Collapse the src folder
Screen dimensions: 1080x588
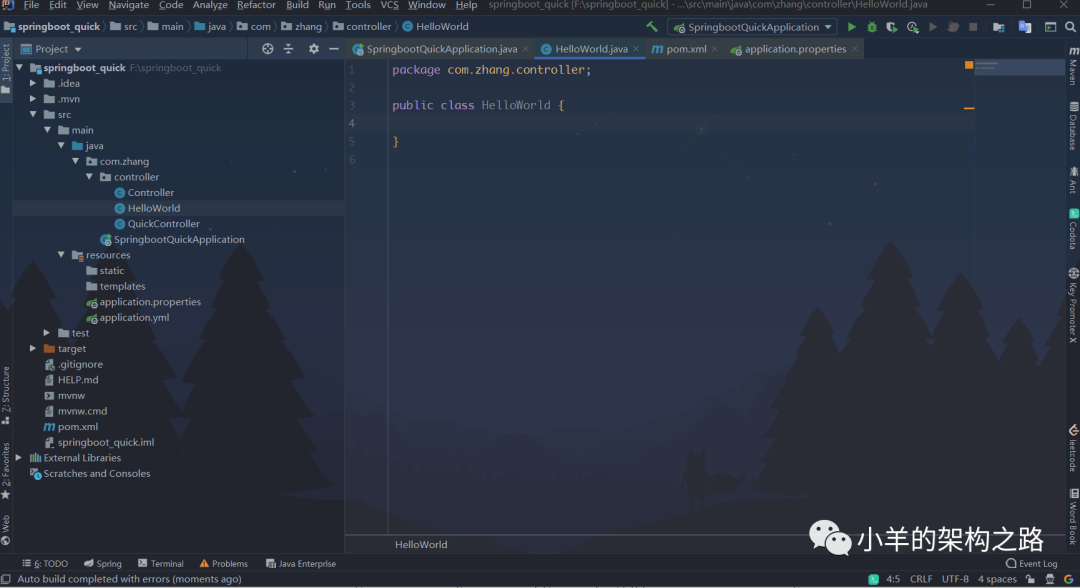coord(33,114)
